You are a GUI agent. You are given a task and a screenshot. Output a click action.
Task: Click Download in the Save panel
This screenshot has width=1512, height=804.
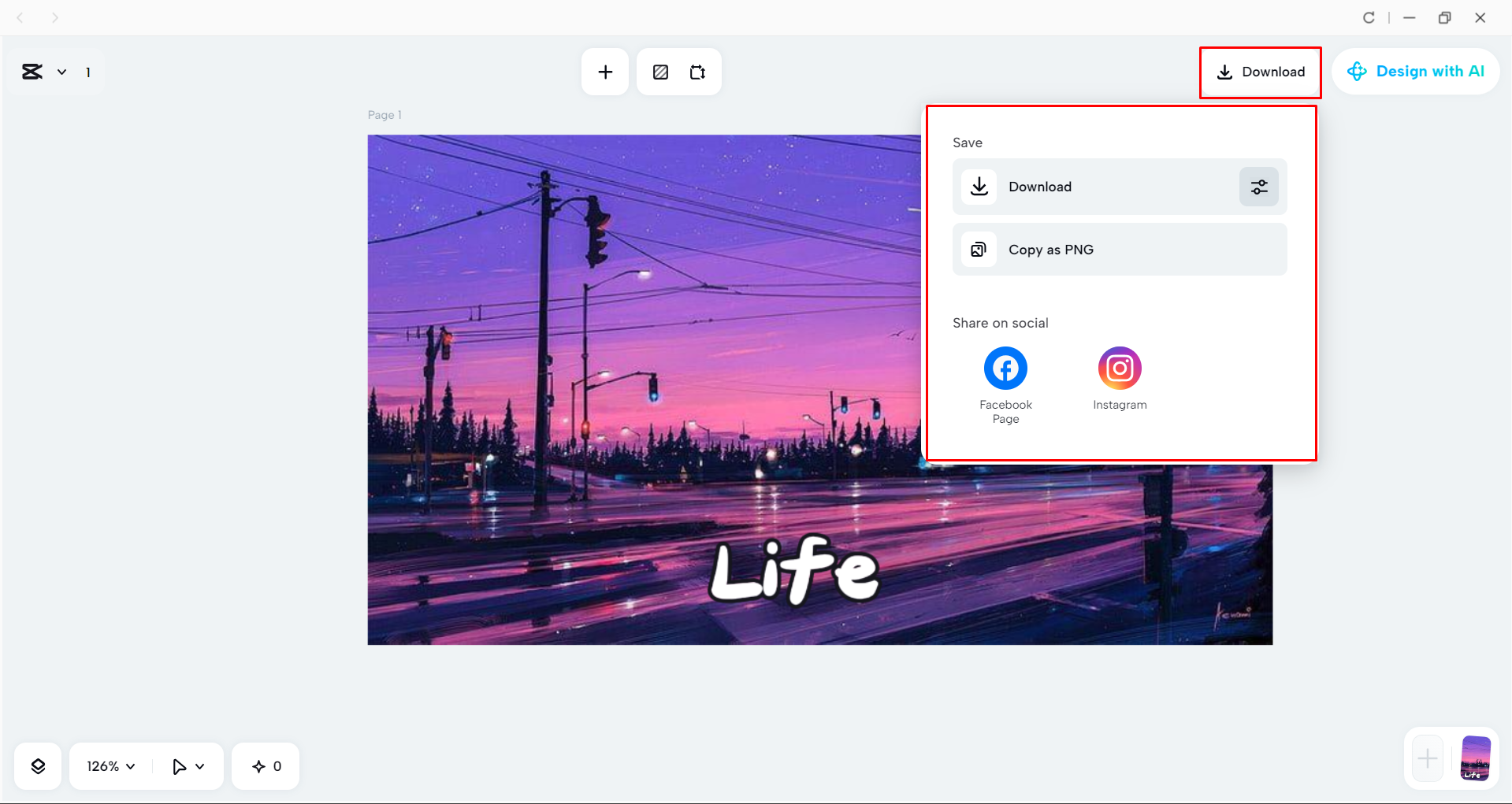coord(1120,187)
